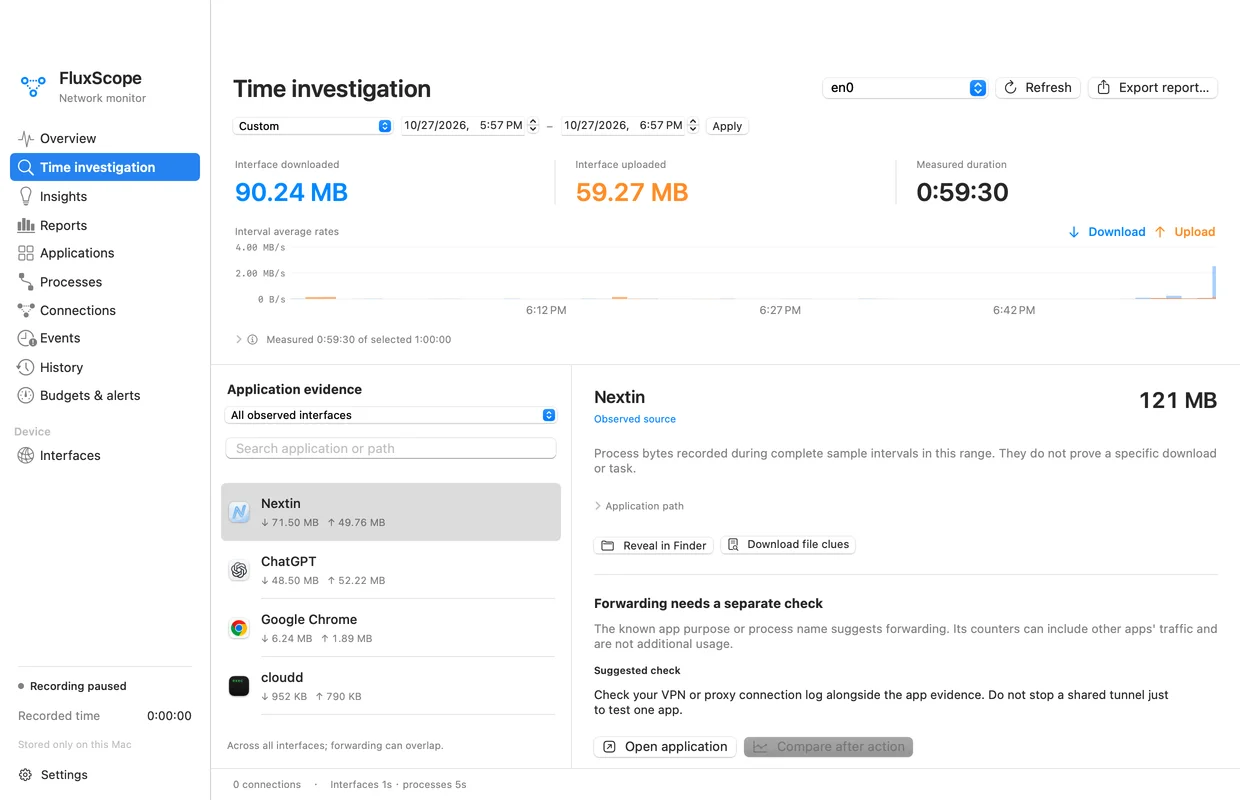Click the Refresh button
Viewport: 1240px width, 800px height.
point(1038,88)
